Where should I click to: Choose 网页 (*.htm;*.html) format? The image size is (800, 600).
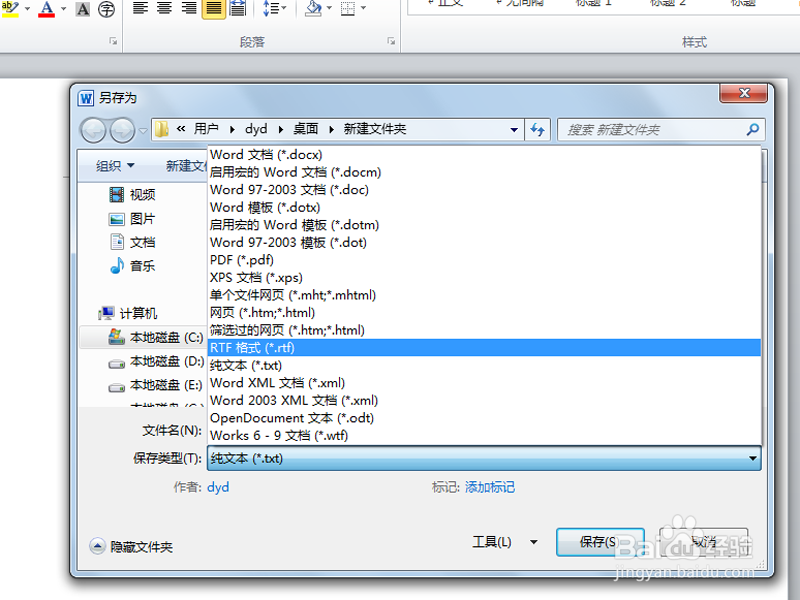click(x=484, y=312)
